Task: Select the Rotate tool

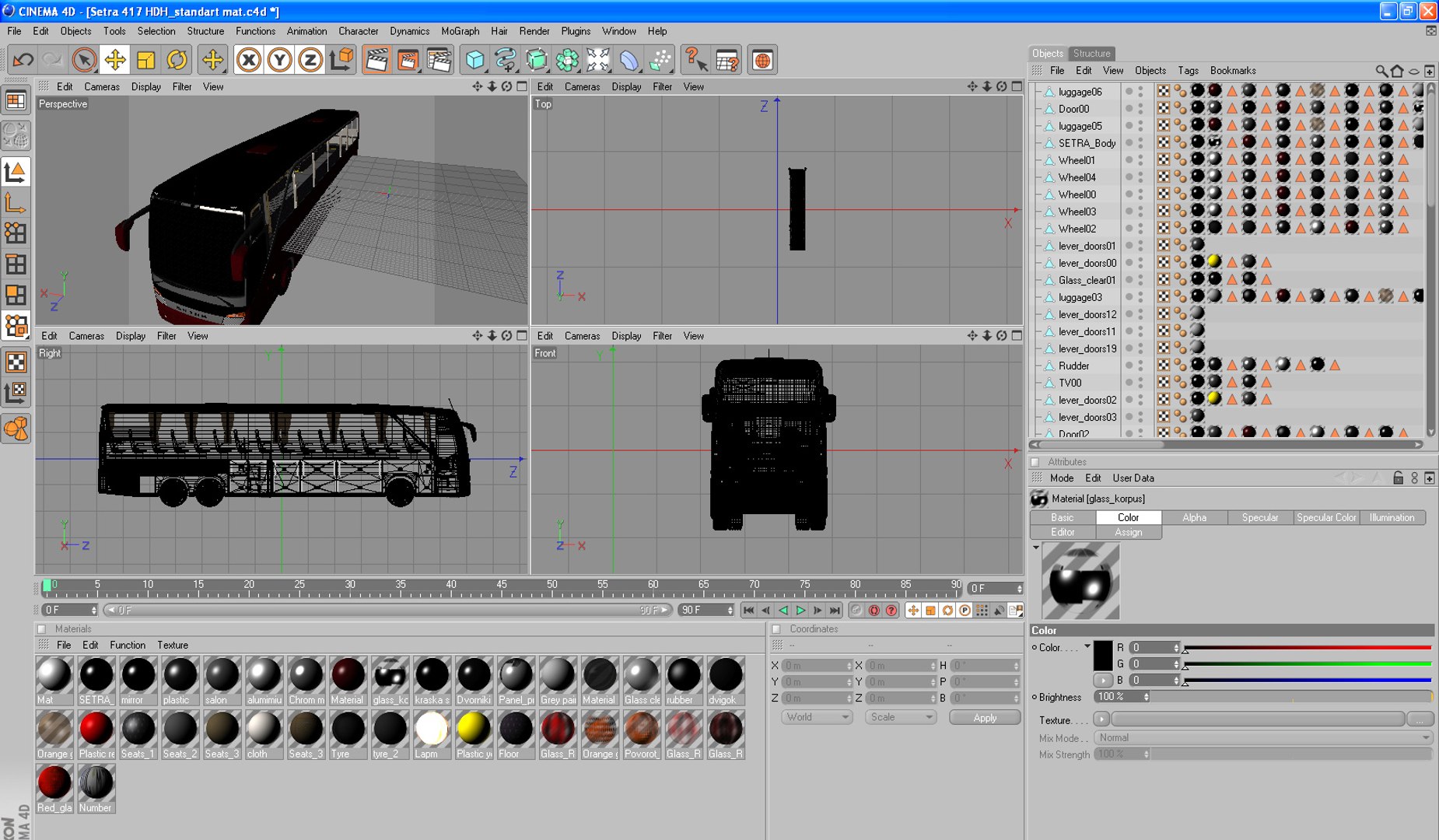Action: (177, 60)
